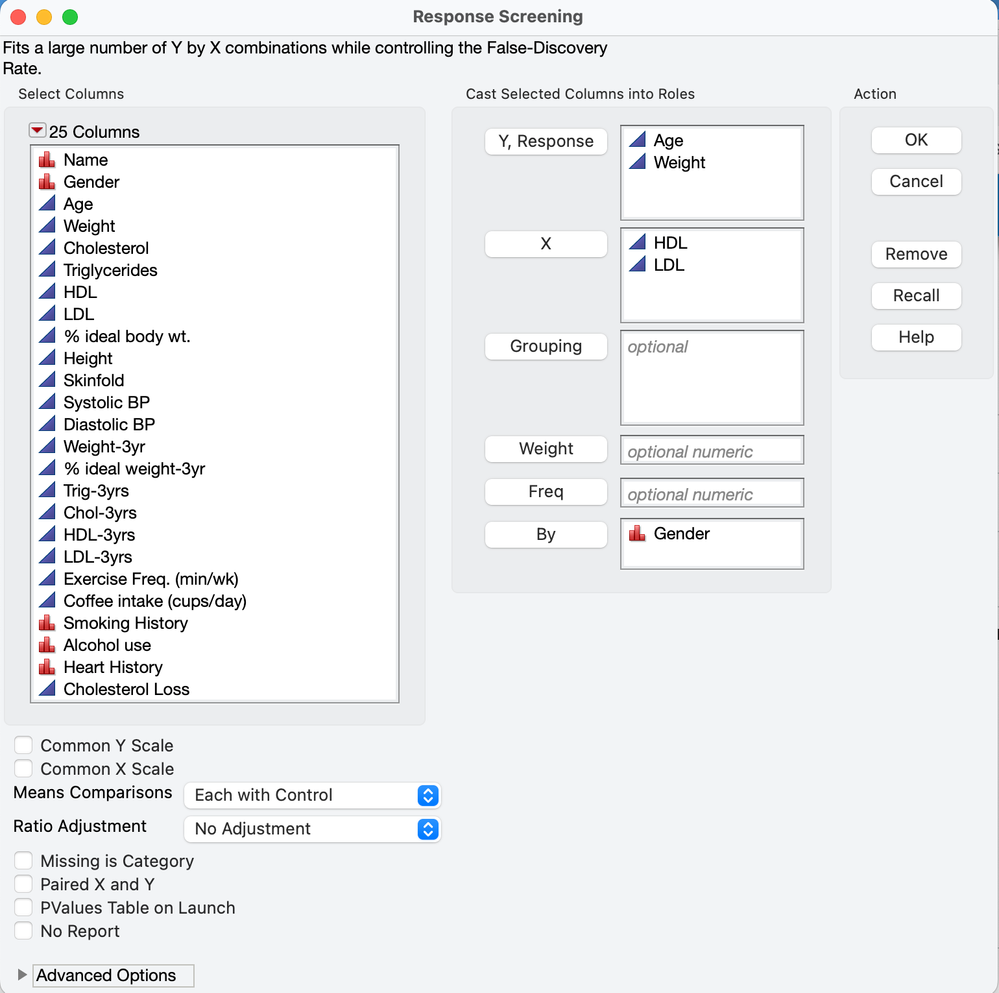The image size is (999, 993).
Task: Click the continuous icon beside Skinfold
Action: pos(46,380)
